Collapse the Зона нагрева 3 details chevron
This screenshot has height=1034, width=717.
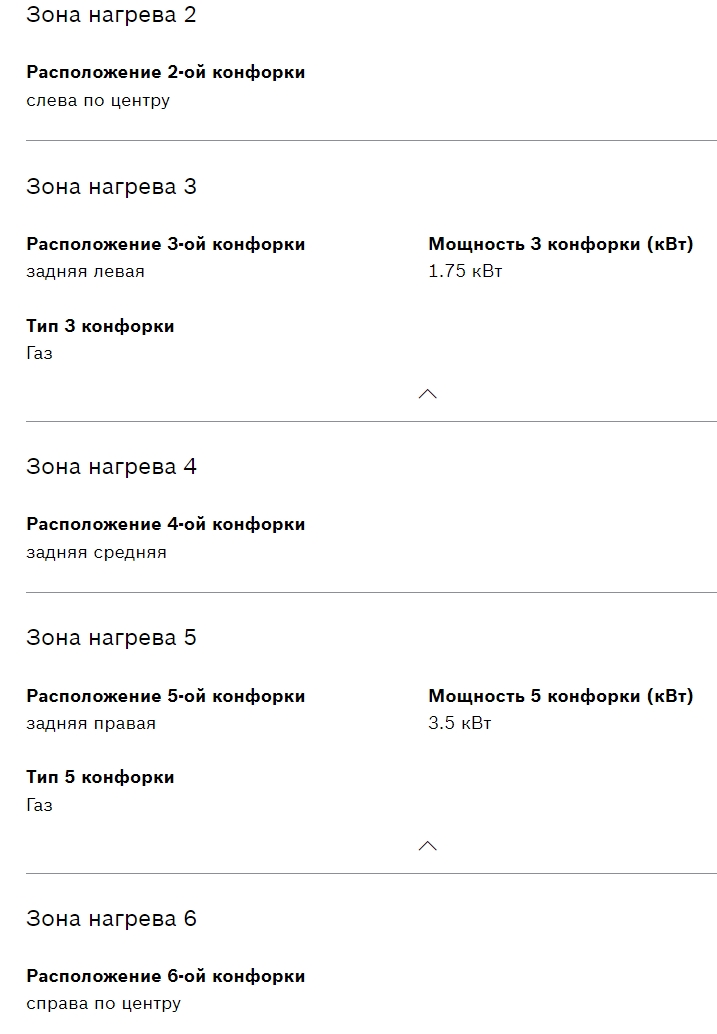click(427, 394)
